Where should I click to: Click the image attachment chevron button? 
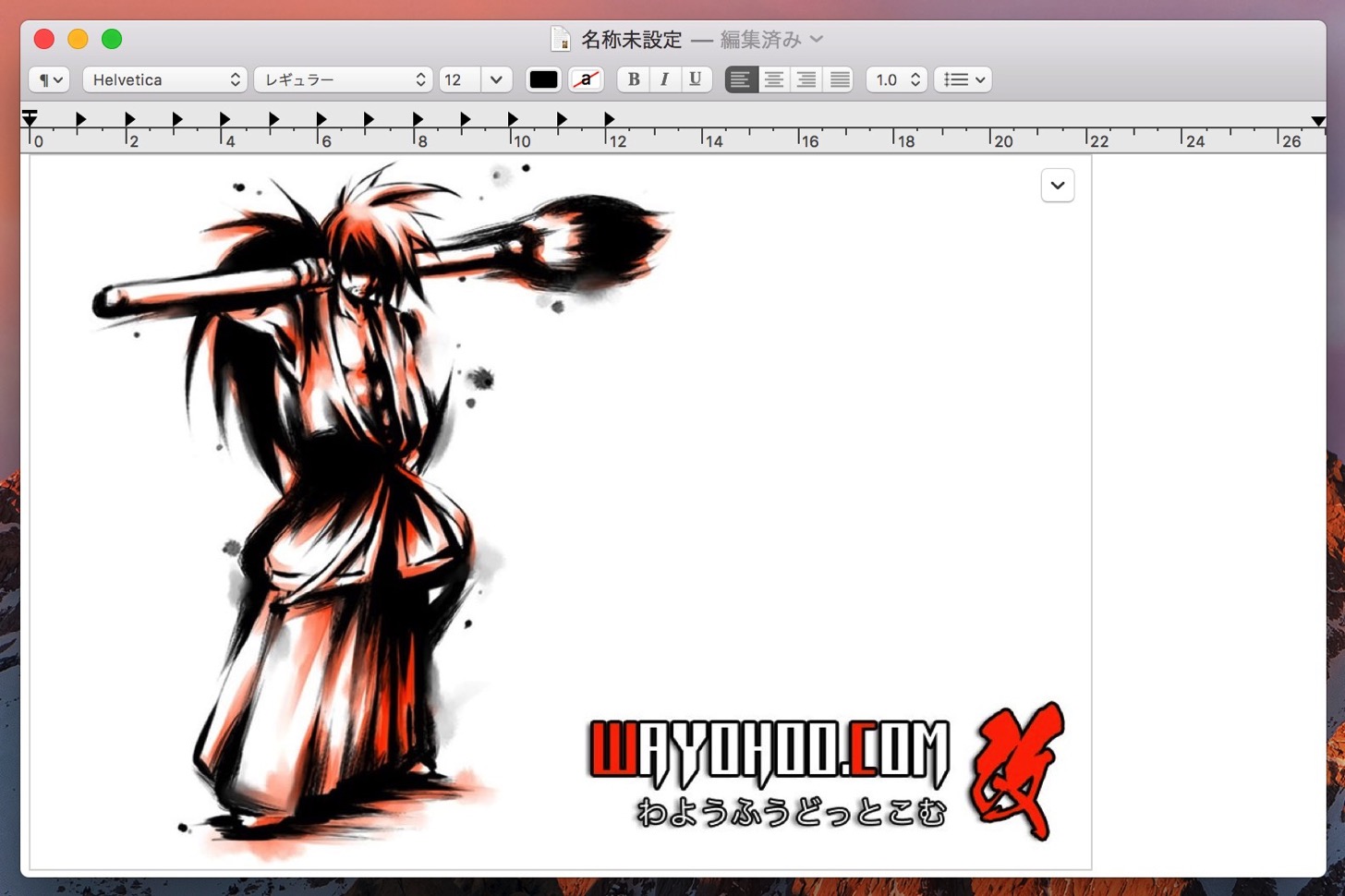[x=1058, y=185]
